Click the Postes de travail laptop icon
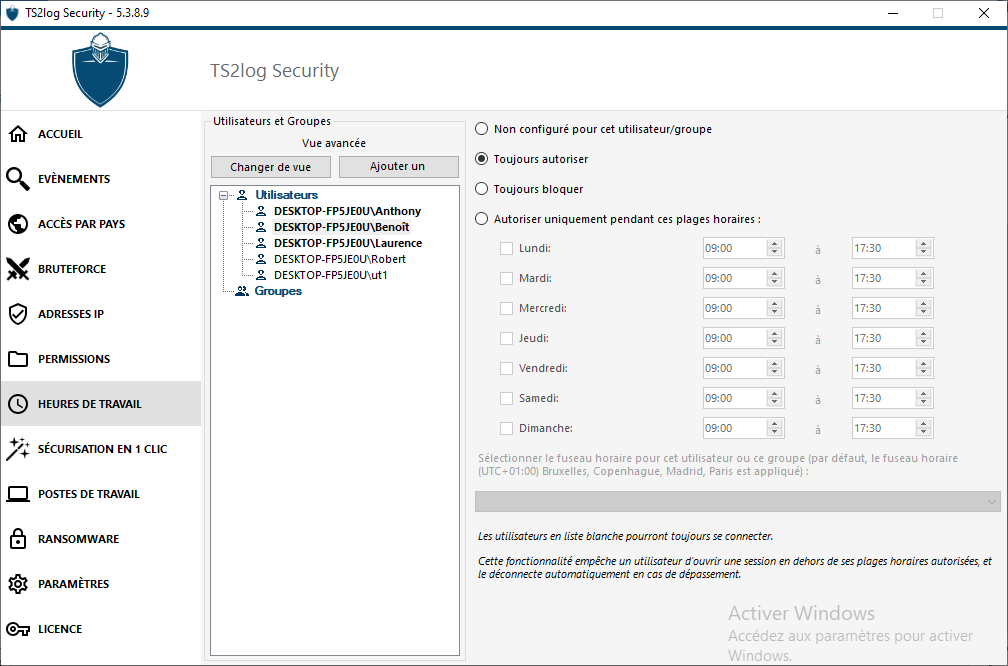 pos(18,494)
